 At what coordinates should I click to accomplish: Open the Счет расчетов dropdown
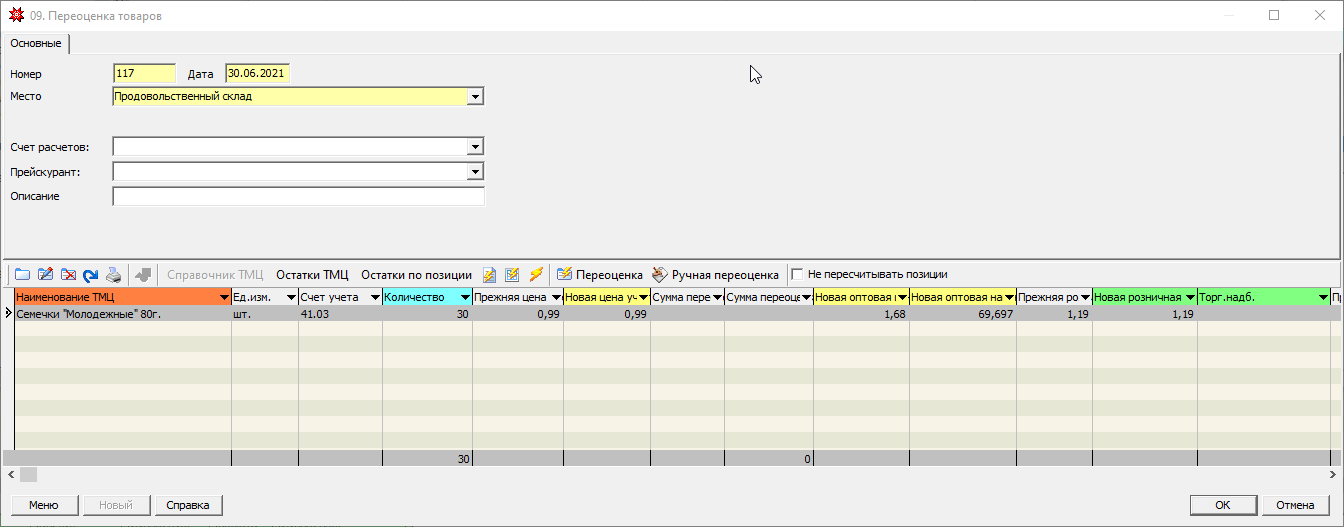click(475, 147)
